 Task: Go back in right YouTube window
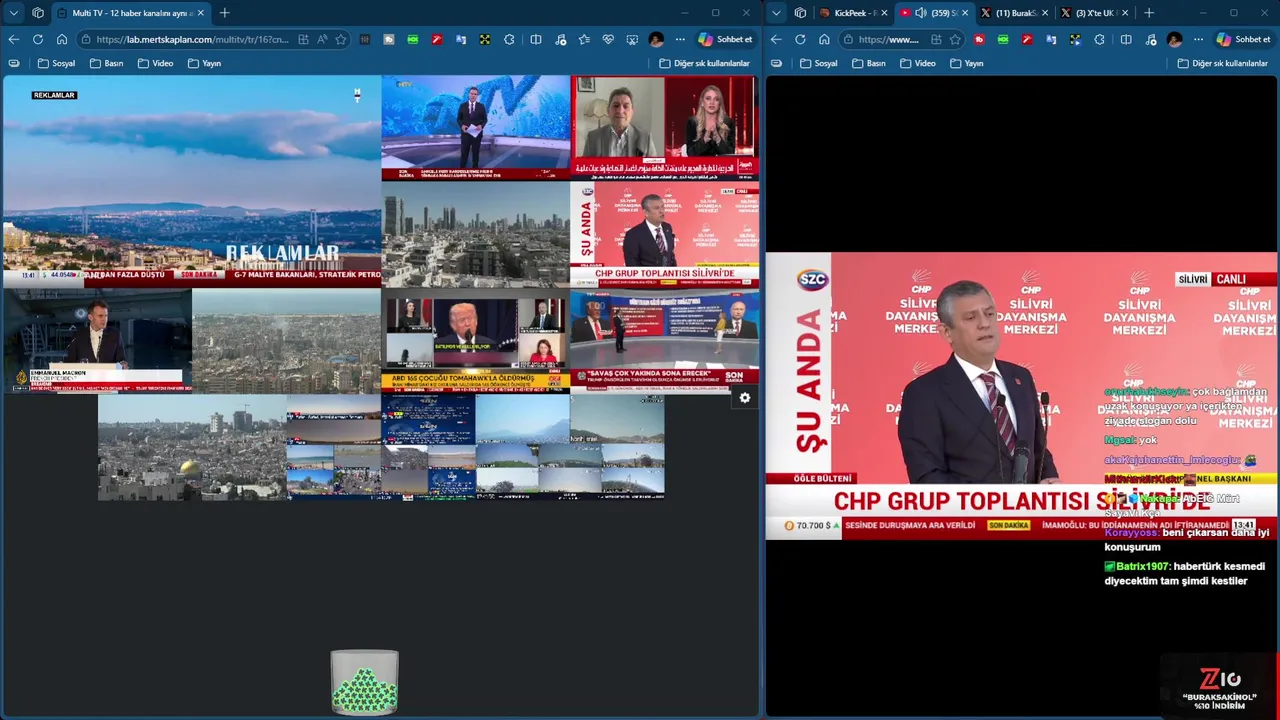pos(775,39)
